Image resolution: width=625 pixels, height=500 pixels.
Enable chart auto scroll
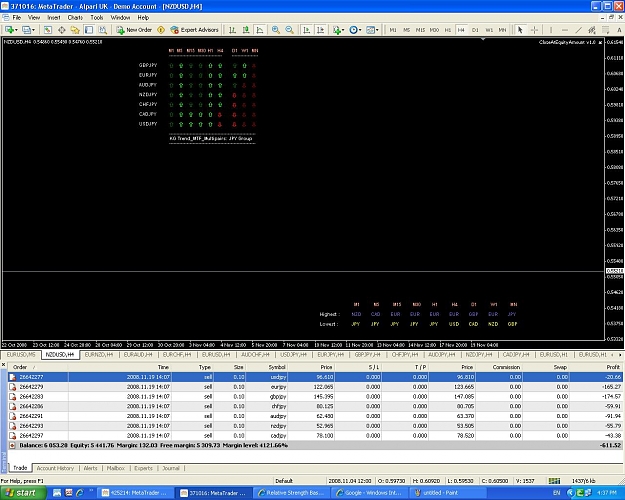(x=307, y=30)
